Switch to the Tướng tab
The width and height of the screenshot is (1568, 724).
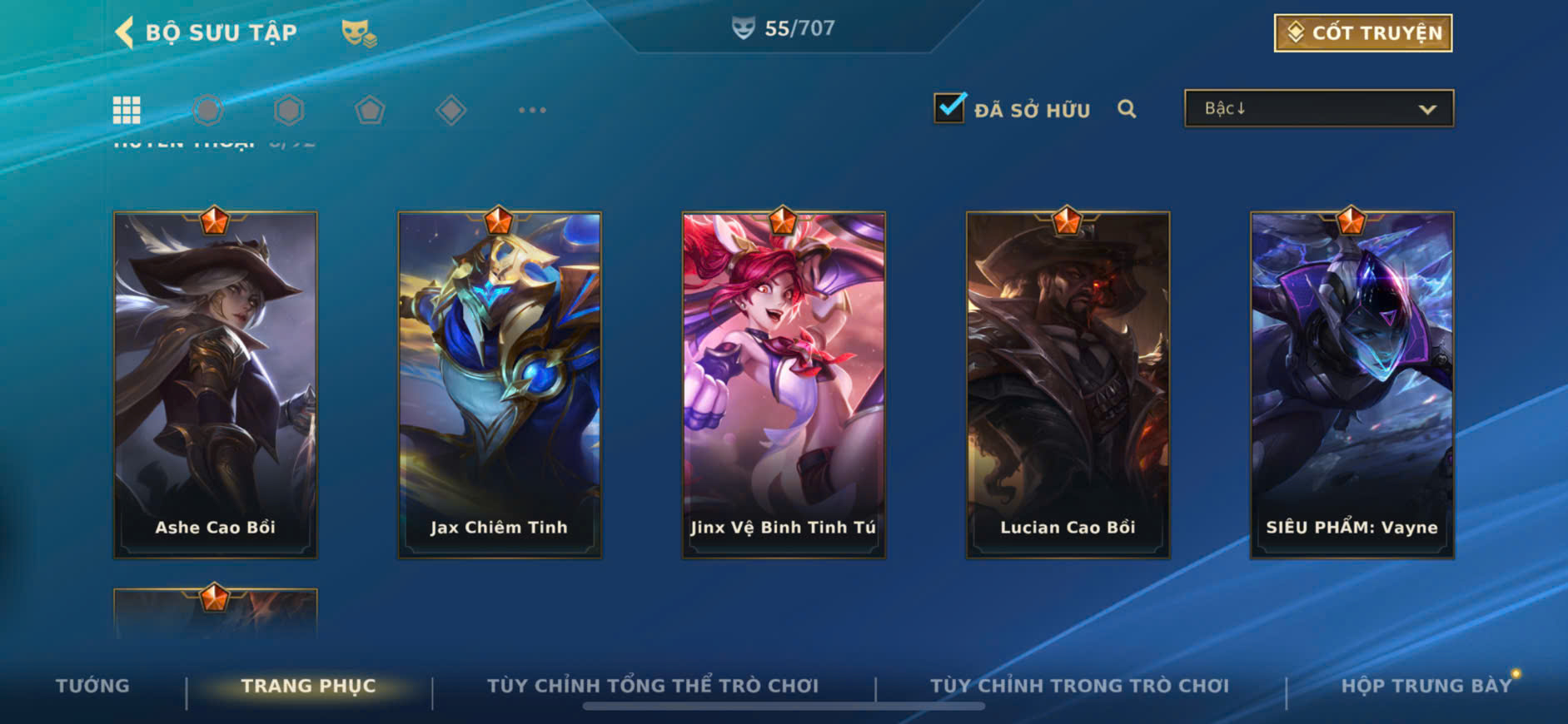click(x=92, y=686)
